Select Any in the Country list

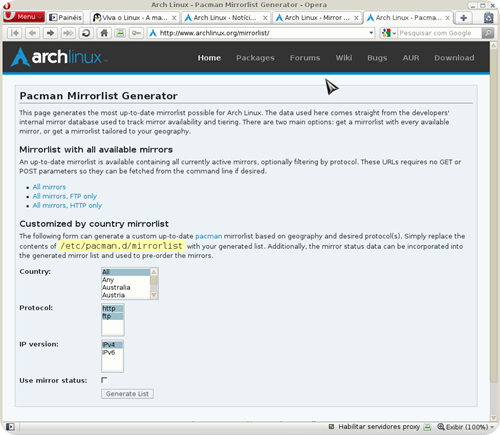[x=126, y=280]
